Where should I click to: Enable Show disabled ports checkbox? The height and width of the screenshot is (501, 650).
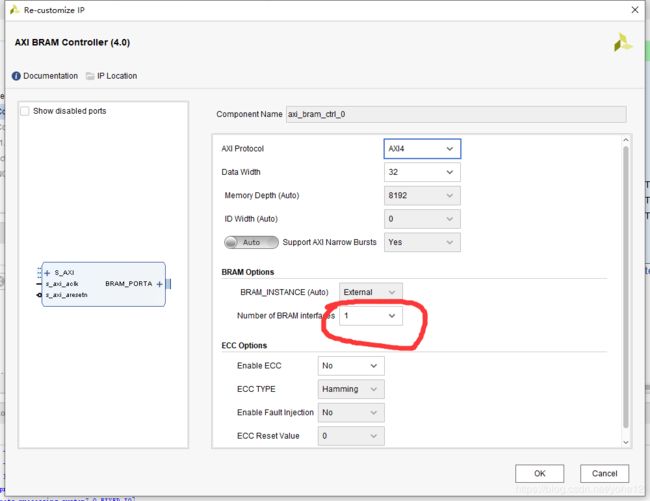[x=25, y=111]
